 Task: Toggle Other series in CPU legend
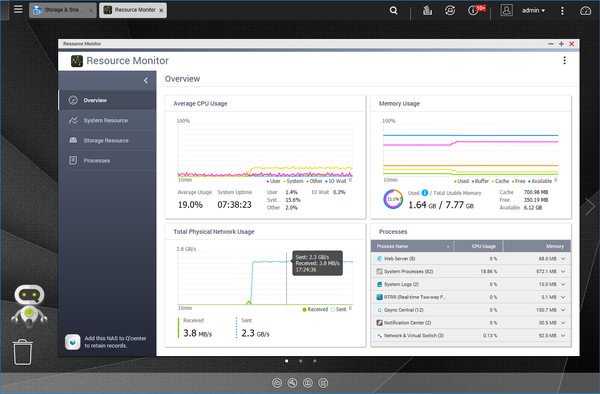(x=314, y=181)
